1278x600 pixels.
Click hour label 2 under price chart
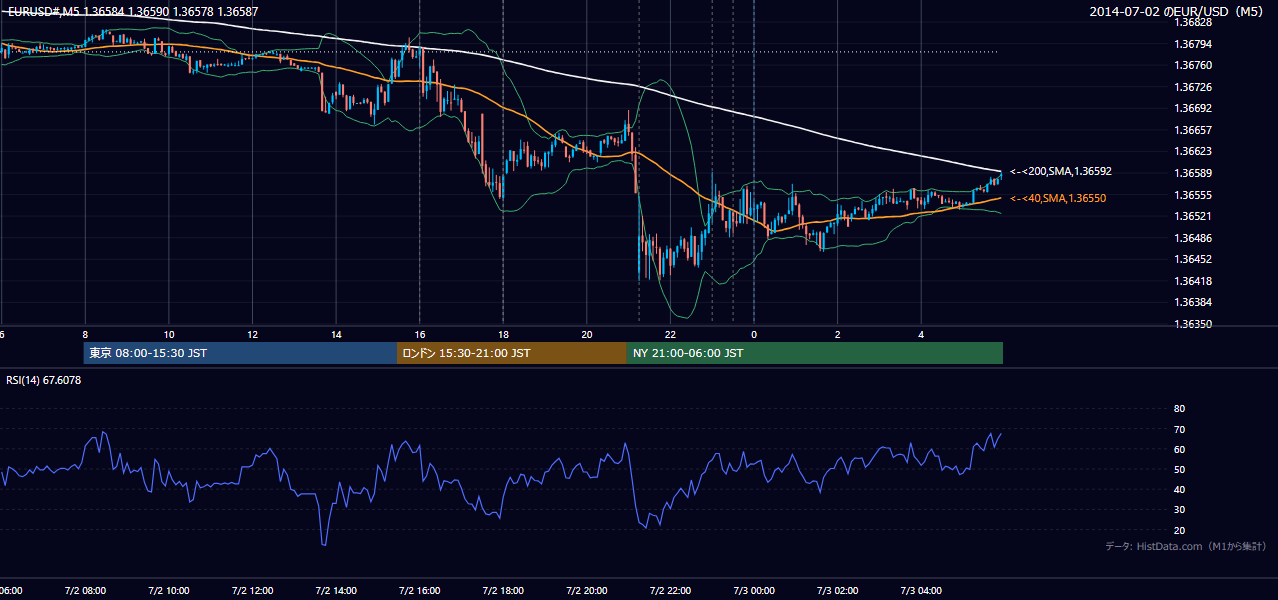point(838,335)
